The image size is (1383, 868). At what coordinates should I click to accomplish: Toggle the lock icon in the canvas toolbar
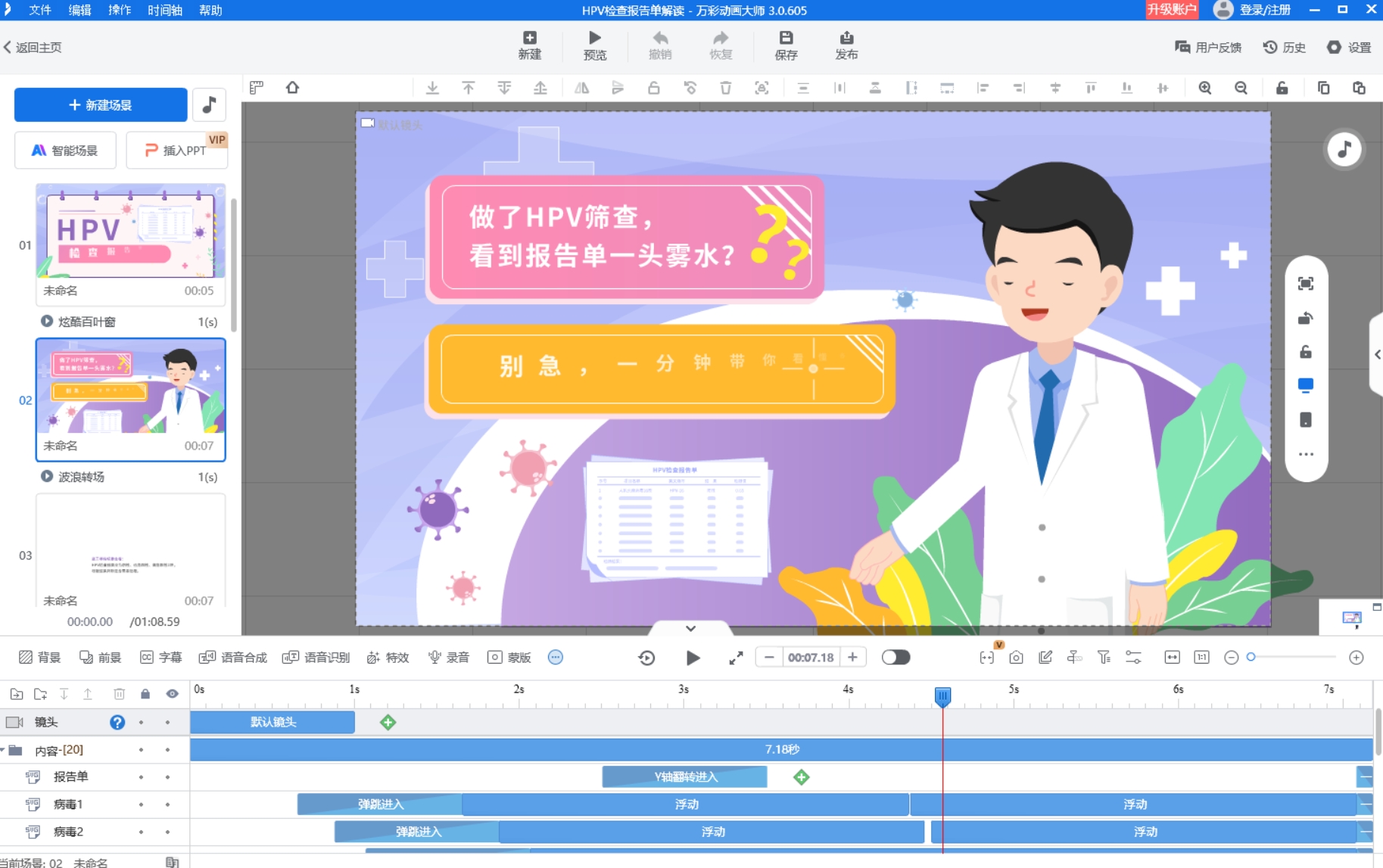(x=1282, y=88)
